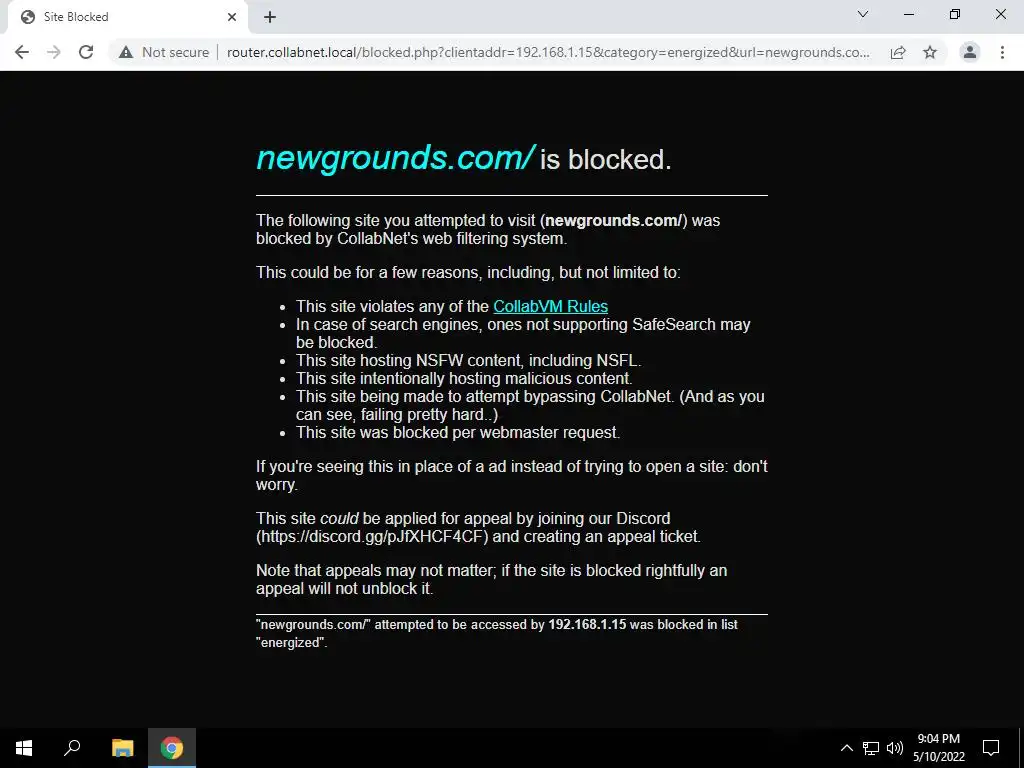
Task: Click the 'newgrounds.com/' cyan heading text
Action: (396, 158)
